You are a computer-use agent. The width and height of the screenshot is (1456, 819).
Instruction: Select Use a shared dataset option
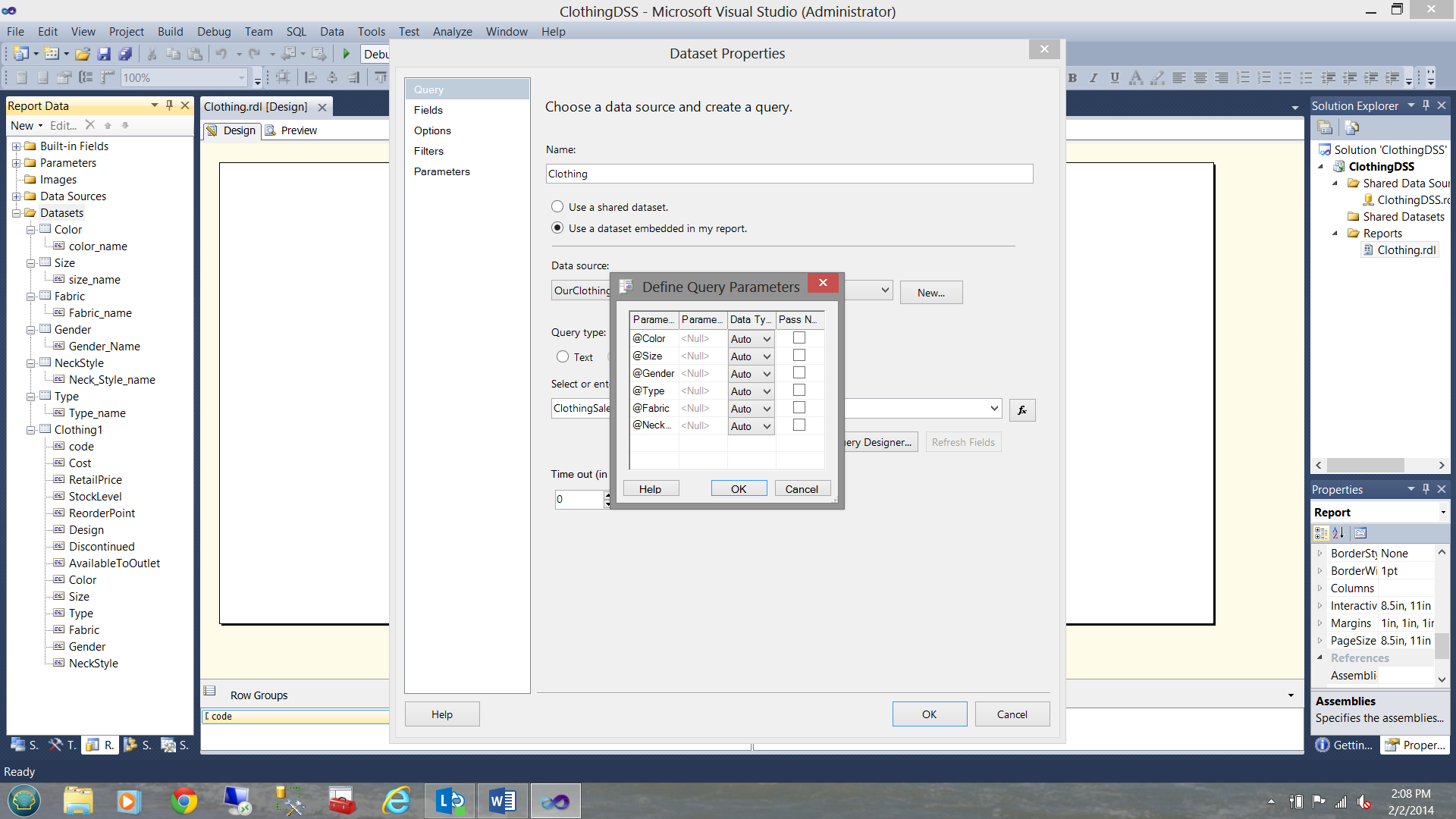pyautogui.click(x=557, y=206)
